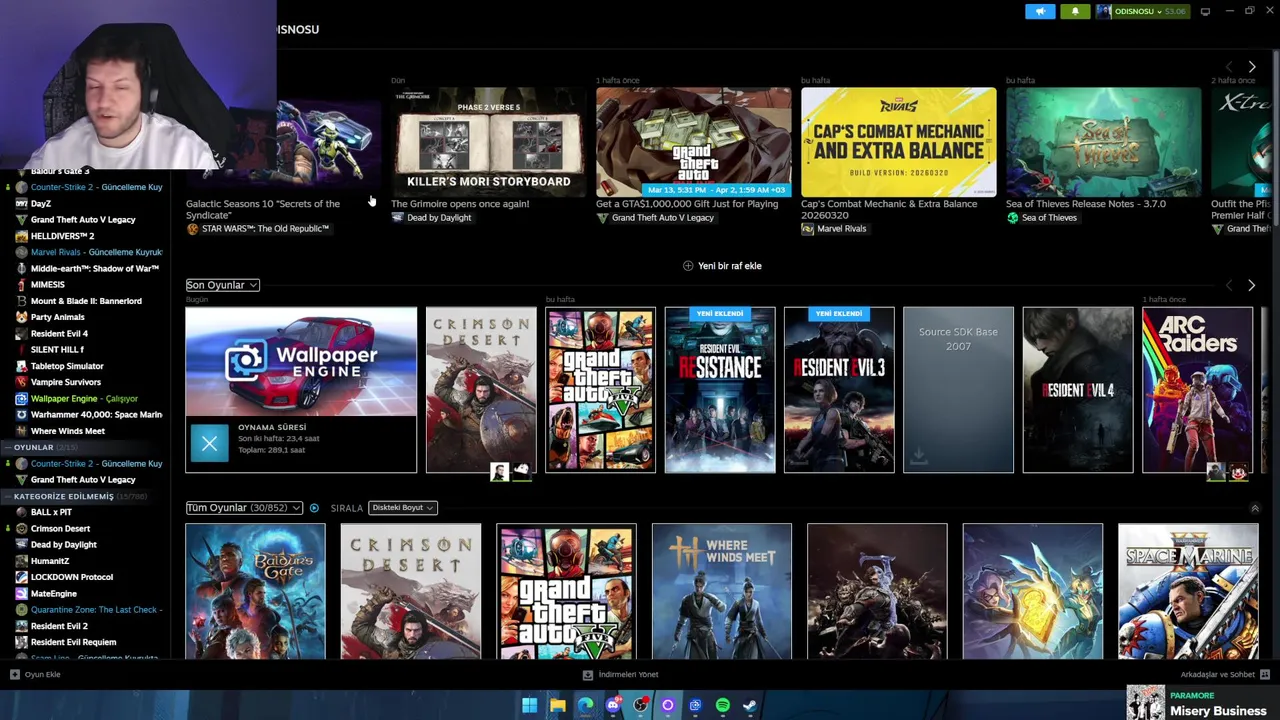This screenshot has width=1280, height=720.
Task: Click the Vampire Survivors icon in sidebar
Action: click(x=22, y=382)
